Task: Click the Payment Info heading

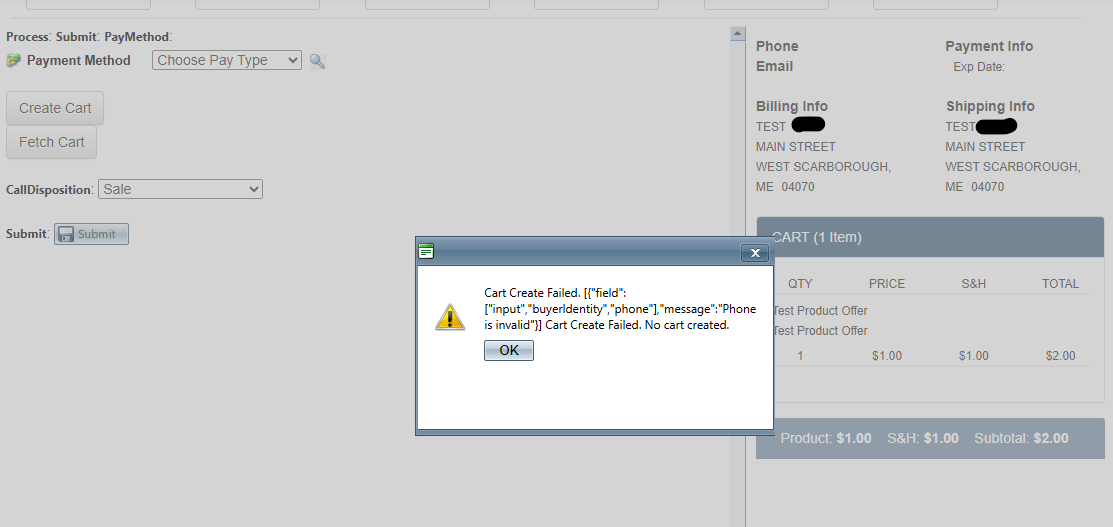Action: pyautogui.click(x=989, y=46)
